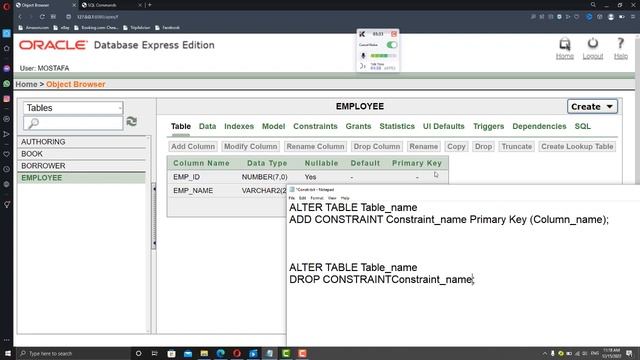Toggle Cancel Noise switch in Krisp widget
640x360 pixels.
coord(391,45)
